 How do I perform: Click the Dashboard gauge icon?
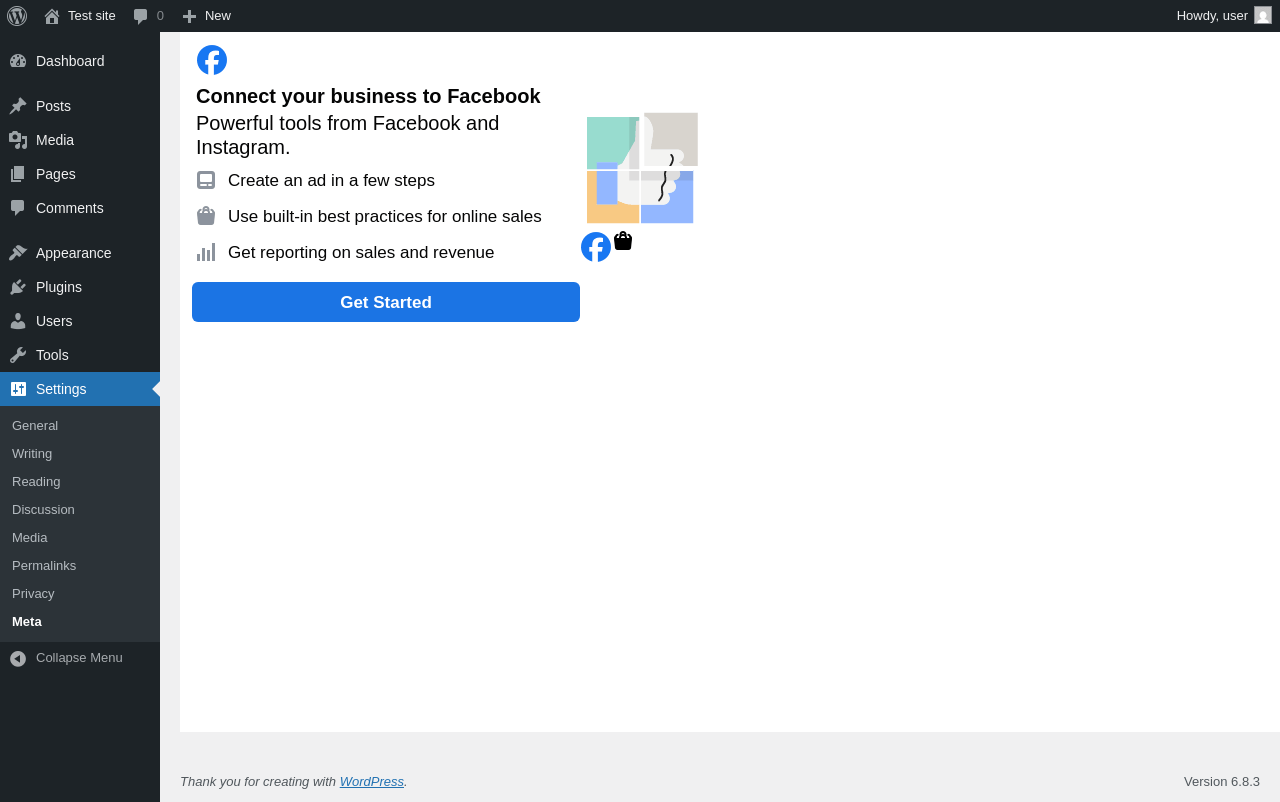pos(18,61)
